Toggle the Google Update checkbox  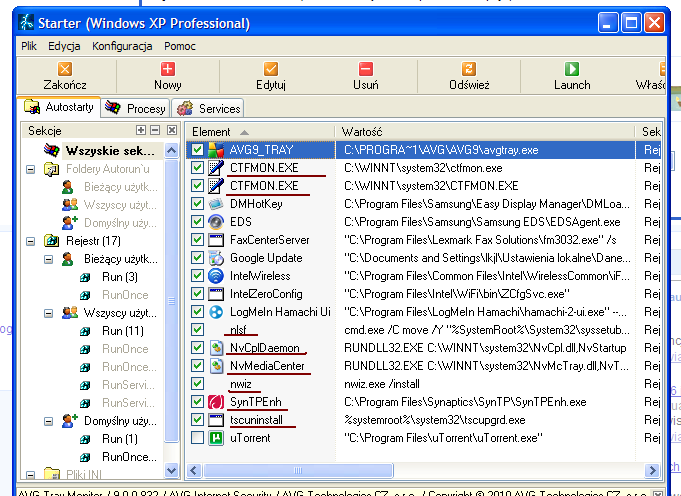coord(198,258)
